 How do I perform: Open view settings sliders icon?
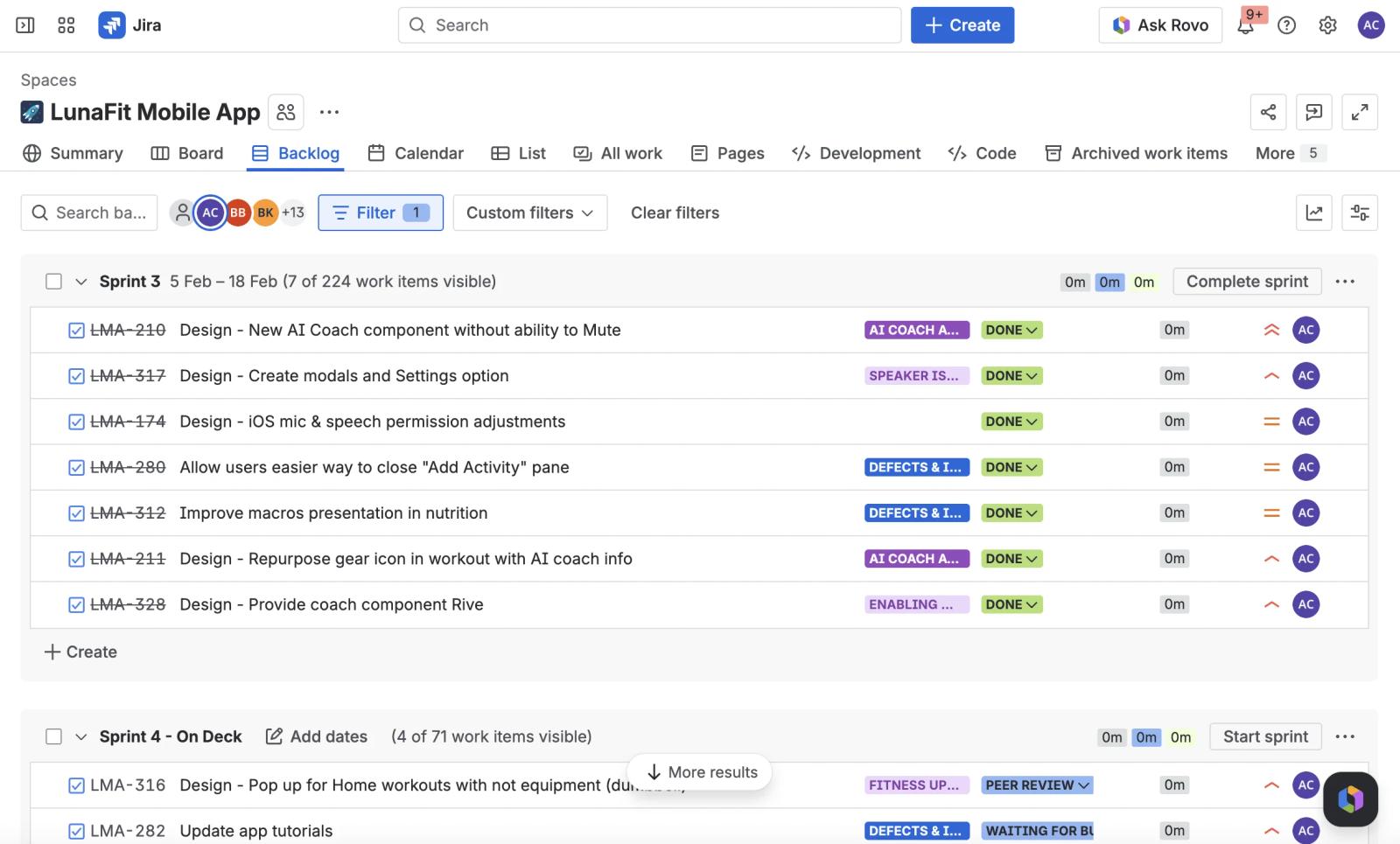pos(1360,213)
